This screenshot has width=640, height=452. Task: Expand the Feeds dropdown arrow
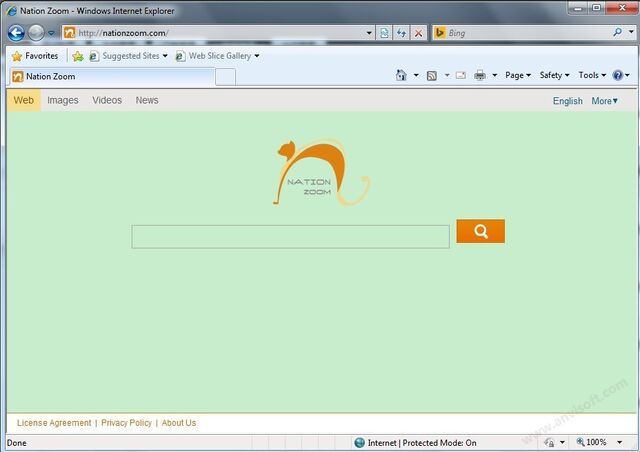click(x=447, y=75)
